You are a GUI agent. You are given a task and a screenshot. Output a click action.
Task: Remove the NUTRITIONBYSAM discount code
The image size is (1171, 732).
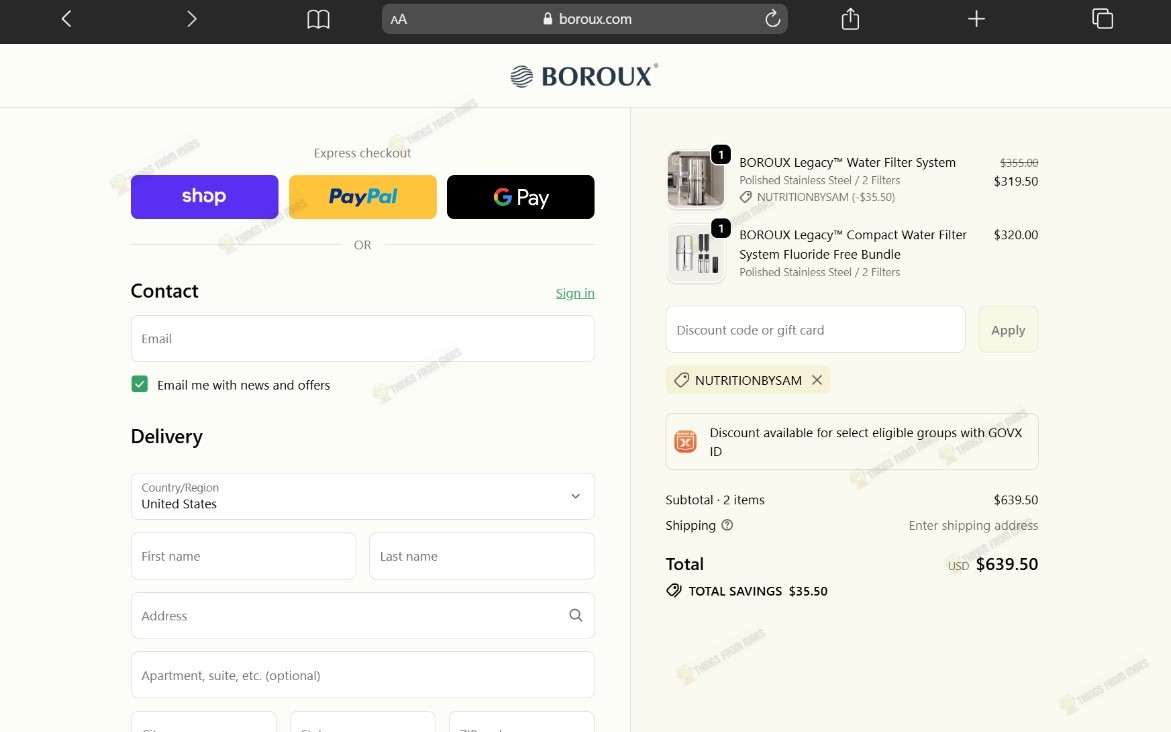[x=817, y=379]
